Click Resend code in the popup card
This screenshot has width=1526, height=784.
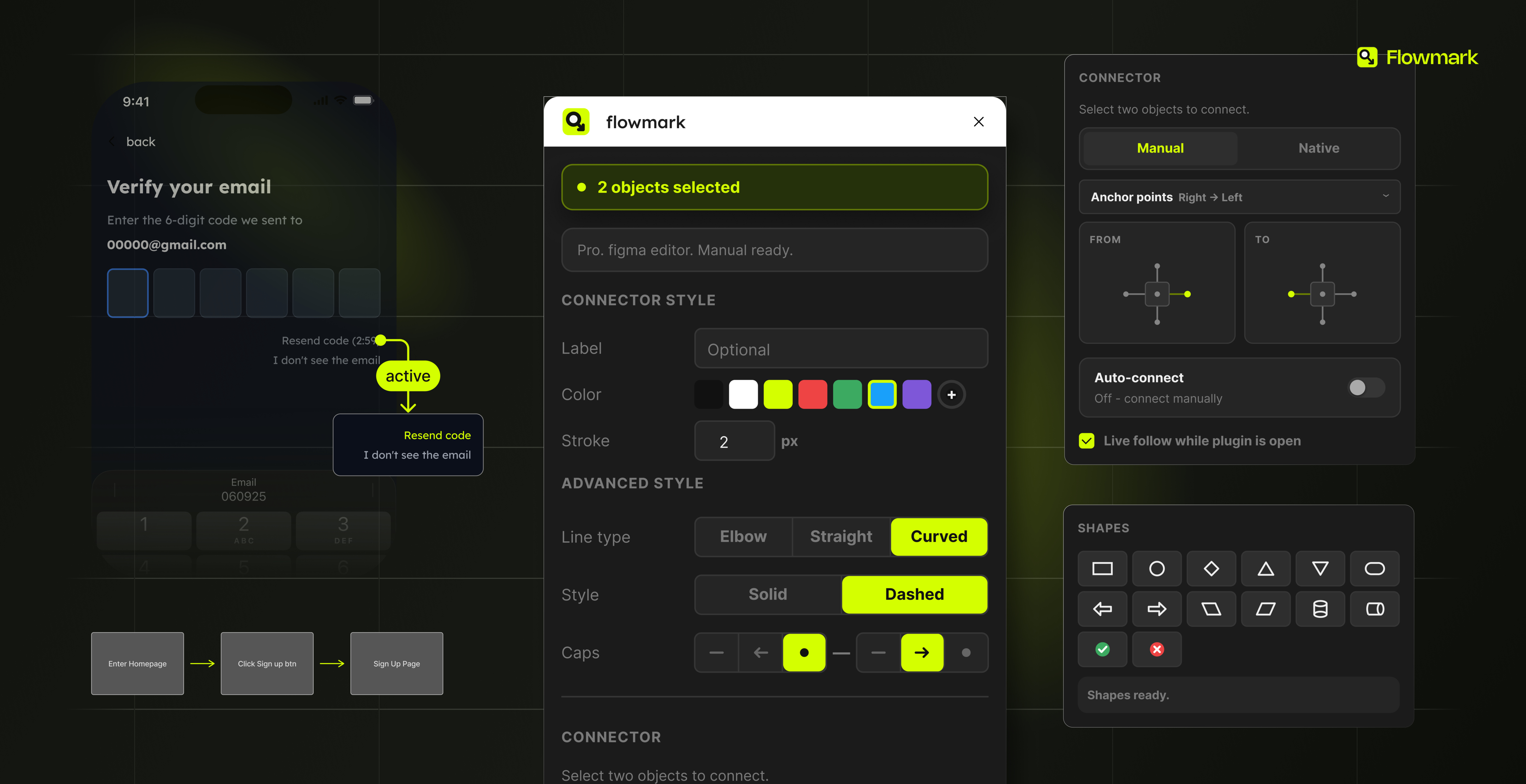pyautogui.click(x=437, y=435)
